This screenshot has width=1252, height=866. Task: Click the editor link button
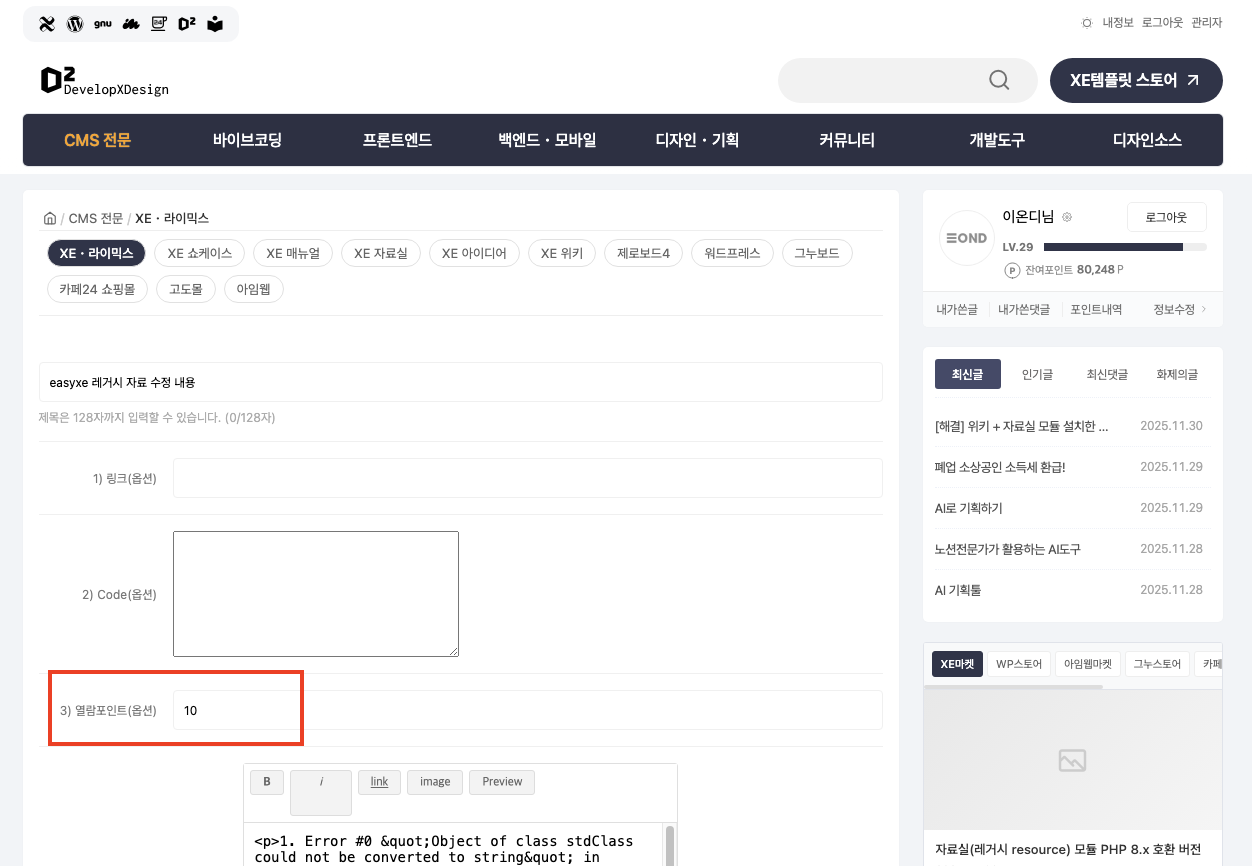(x=379, y=782)
